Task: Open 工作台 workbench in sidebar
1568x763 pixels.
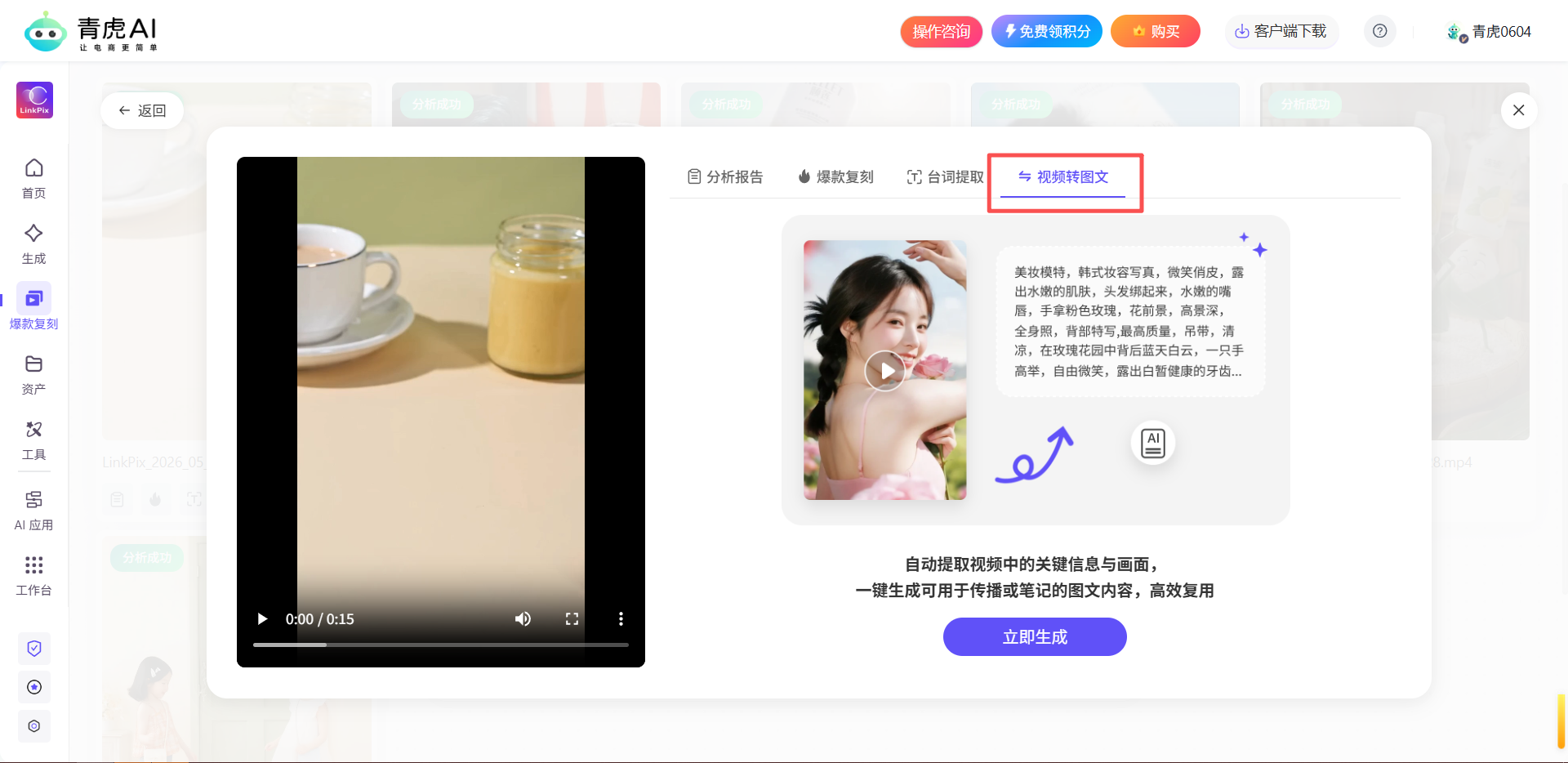Action: (x=33, y=576)
